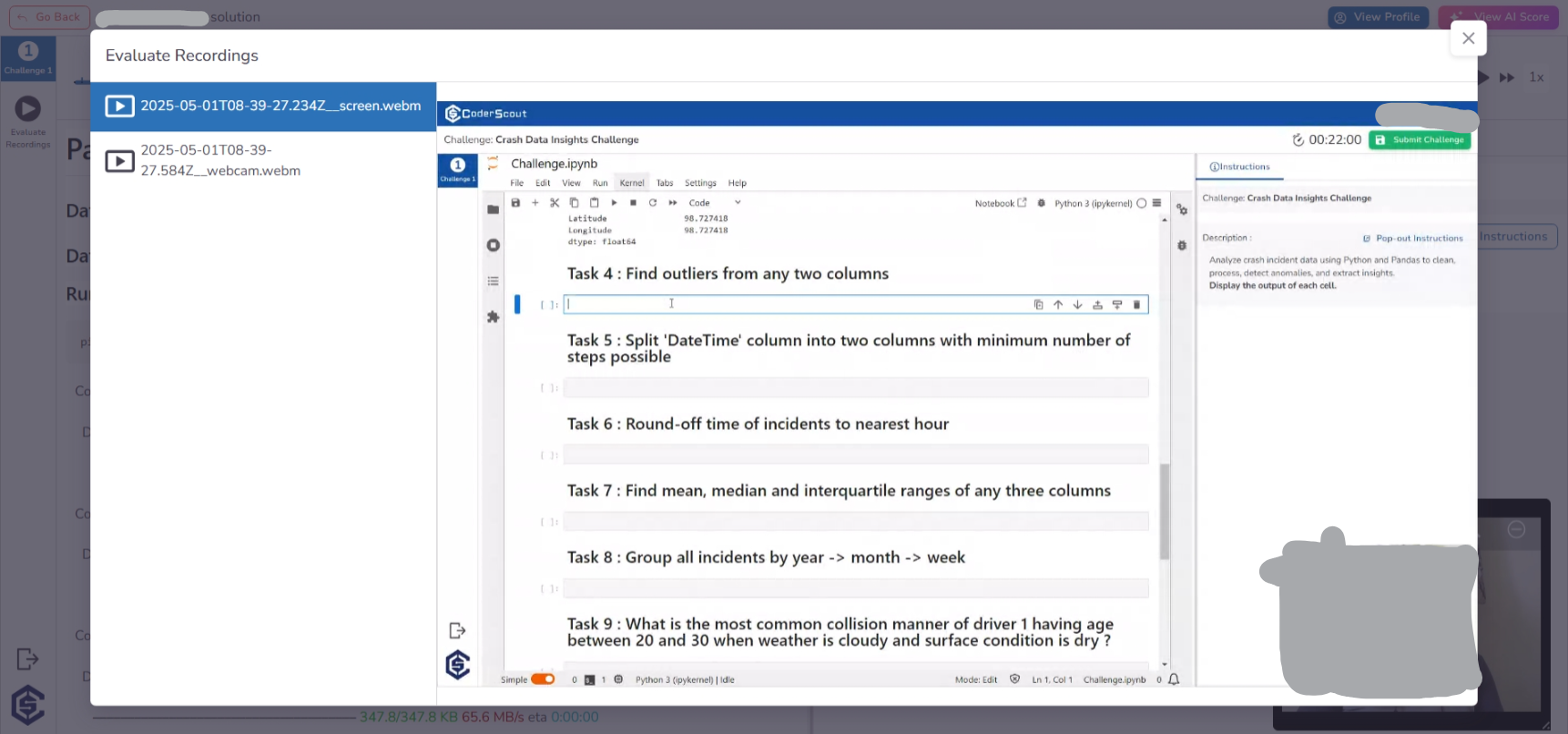Click the 'Challenge.ipynb' notebook title
Image resolution: width=1568 pixels, height=734 pixels.
click(554, 164)
